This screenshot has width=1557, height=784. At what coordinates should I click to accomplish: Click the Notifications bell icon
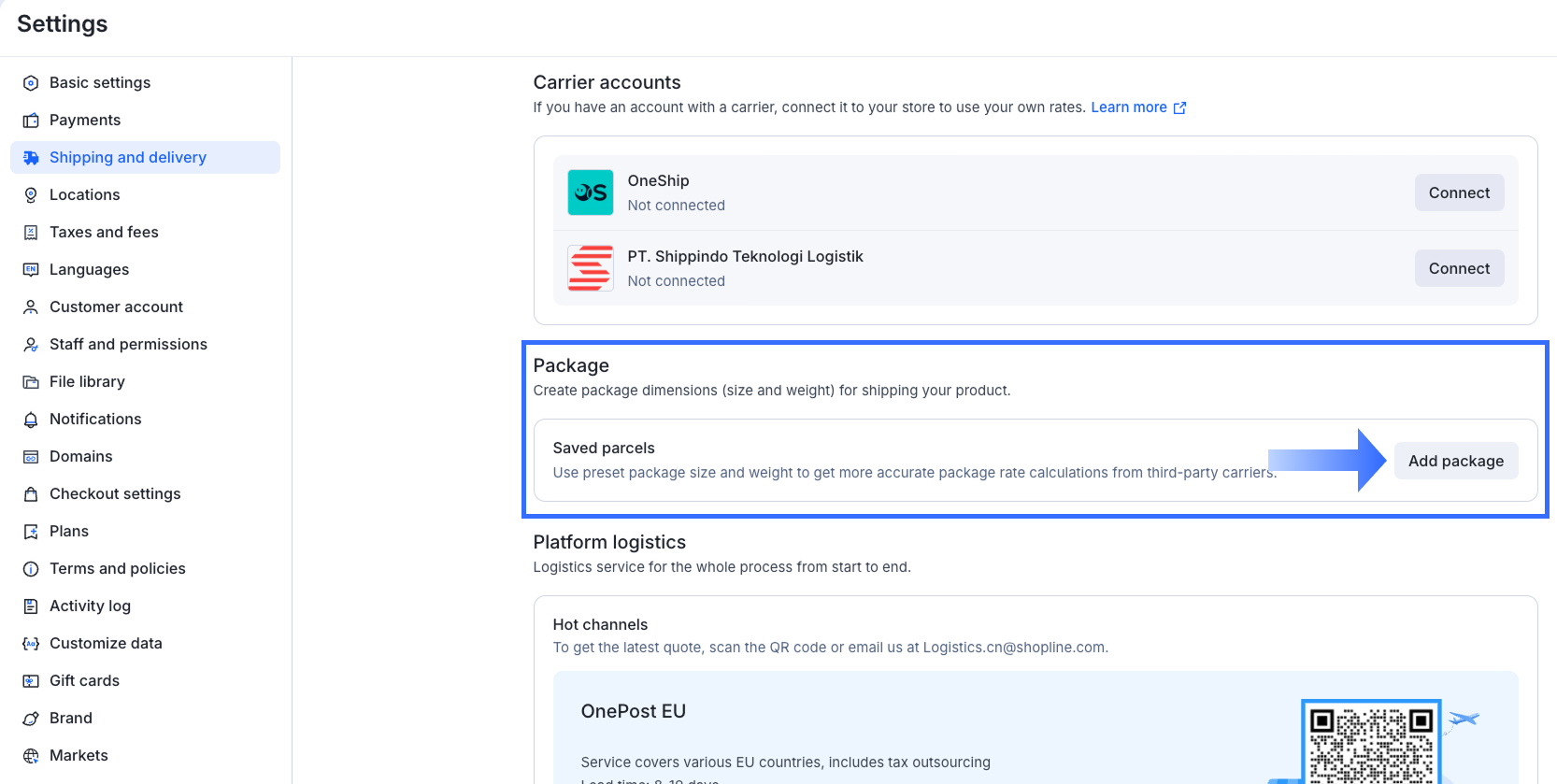pos(31,420)
